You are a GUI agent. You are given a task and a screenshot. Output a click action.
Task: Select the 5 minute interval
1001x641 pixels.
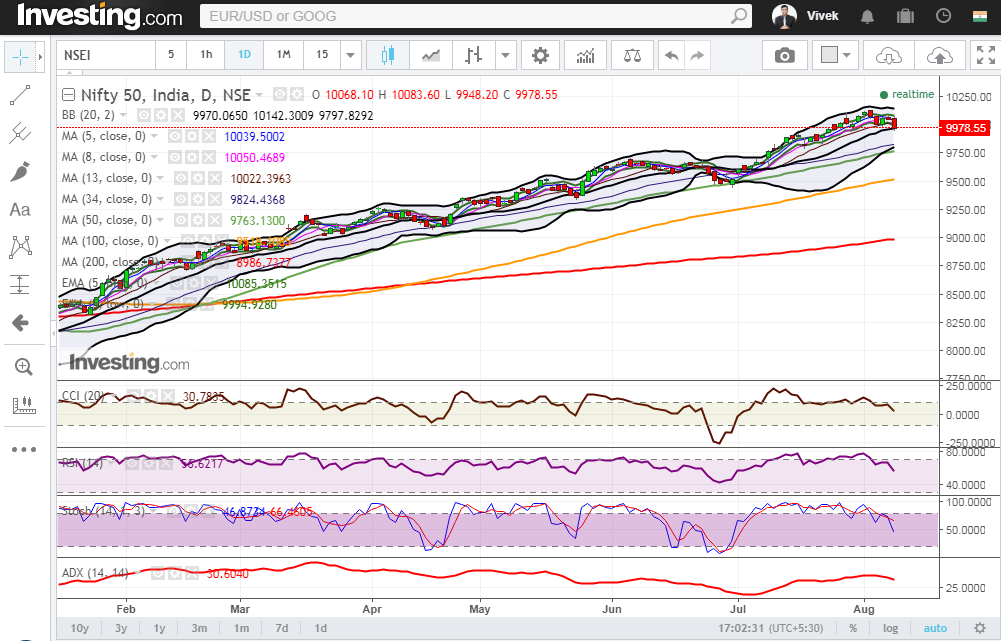tap(171, 55)
